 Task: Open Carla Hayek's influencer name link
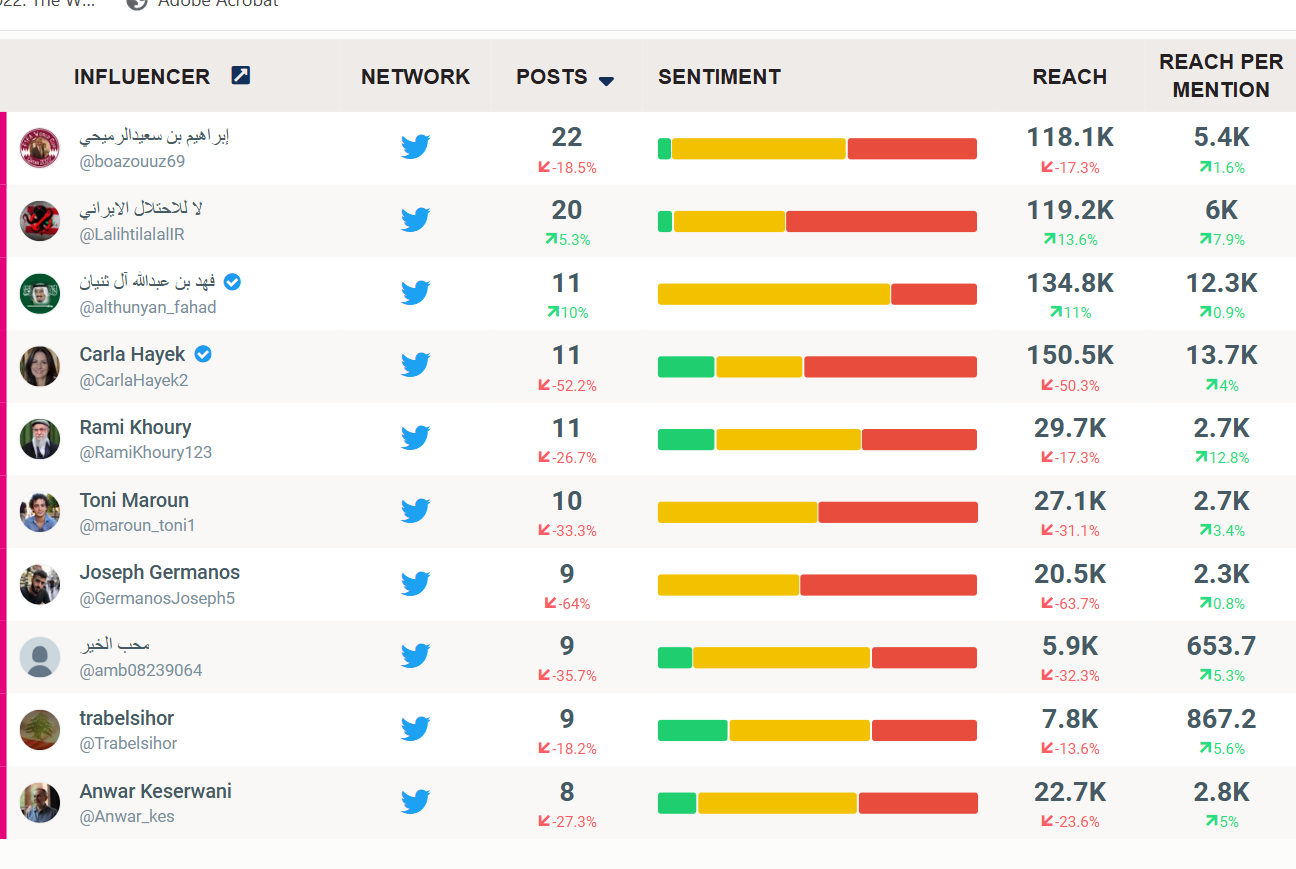point(132,354)
